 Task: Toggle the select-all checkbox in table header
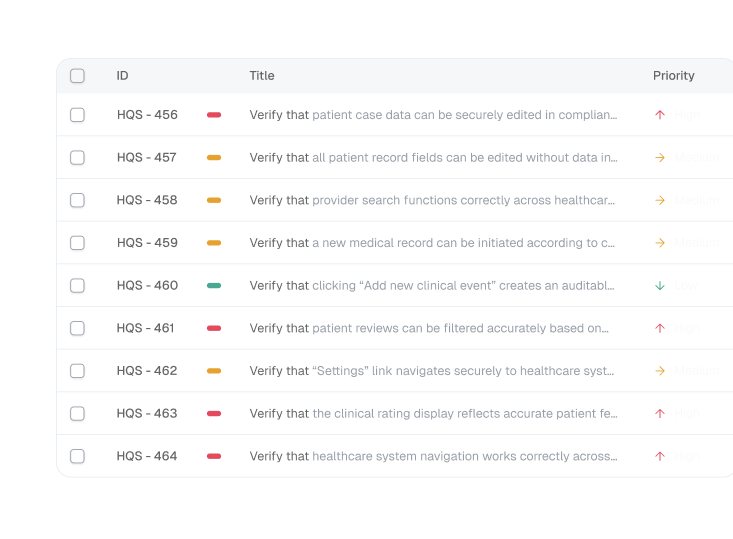[x=78, y=76]
